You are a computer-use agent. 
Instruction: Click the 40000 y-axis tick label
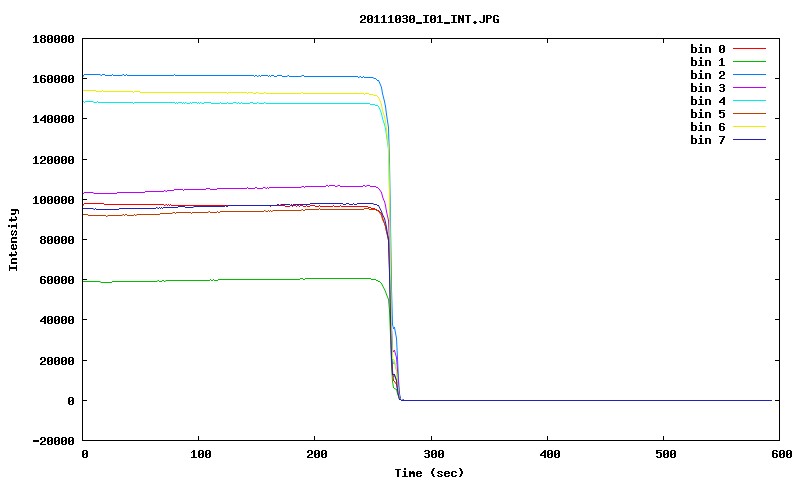click(x=57, y=320)
